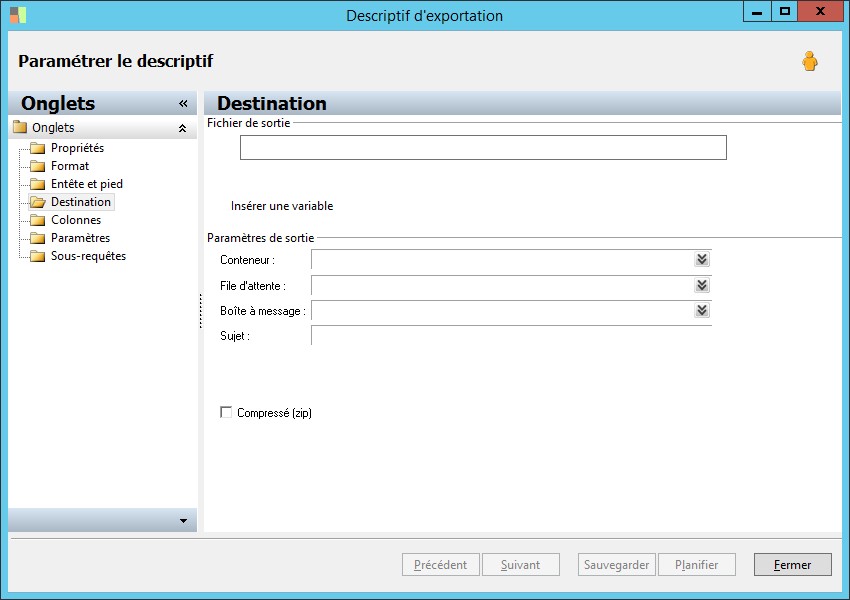Click the orange user figure icon
The width and height of the screenshot is (850, 600).
coord(810,62)
